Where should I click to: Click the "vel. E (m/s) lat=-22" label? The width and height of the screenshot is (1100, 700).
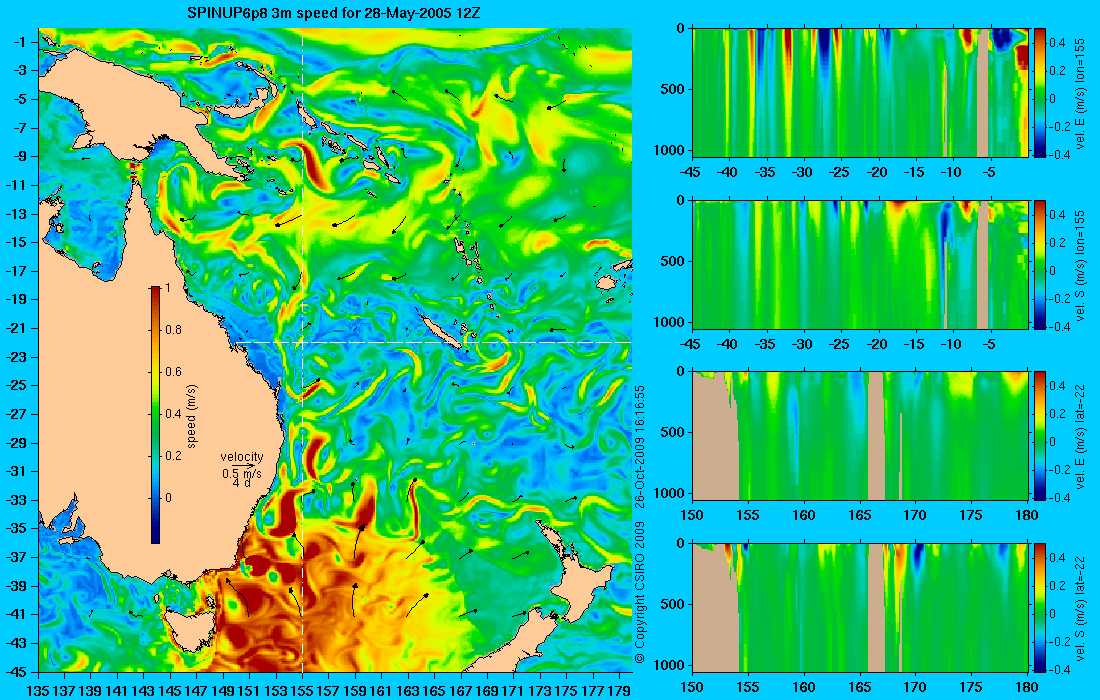pos(1080,436)
